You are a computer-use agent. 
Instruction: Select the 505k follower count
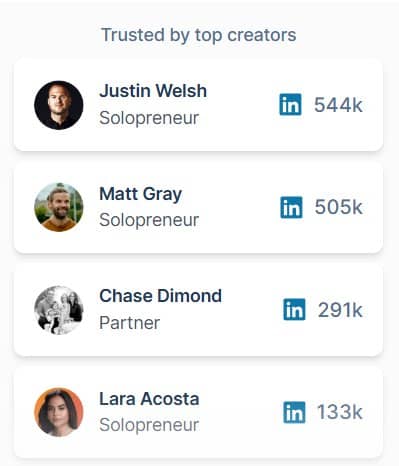pyautogui.click(x=339, y=207)
